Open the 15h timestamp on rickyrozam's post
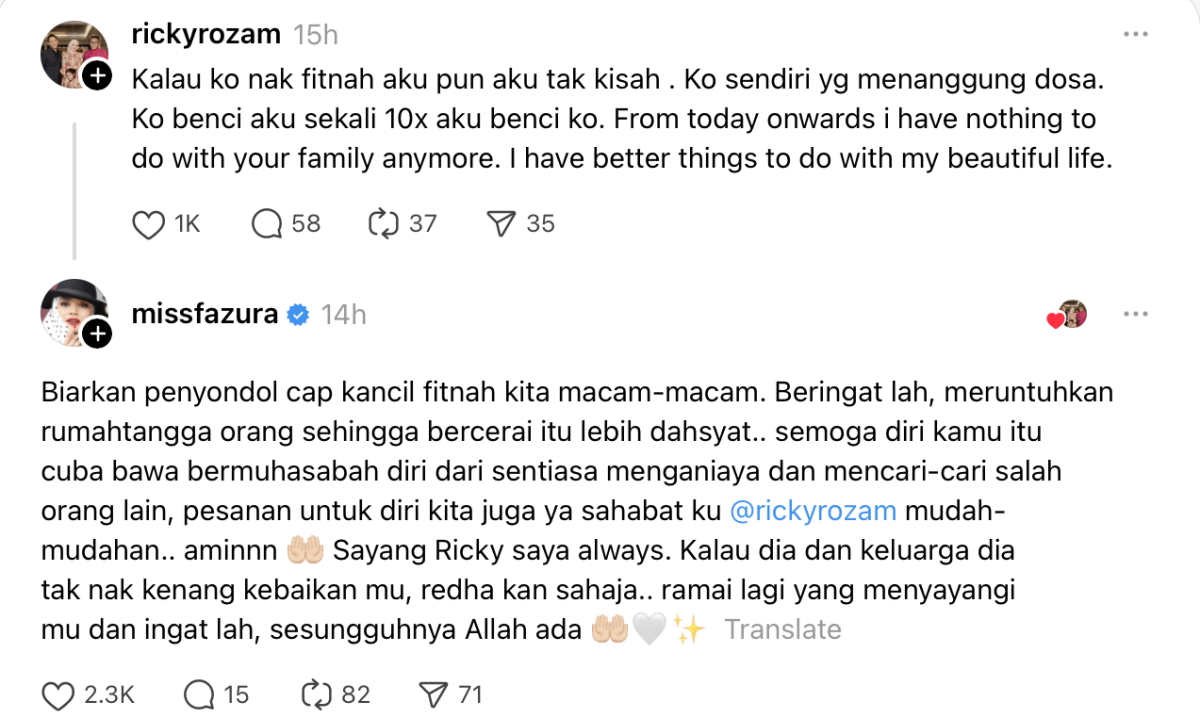The height and width of the screenshot is (718, 1200). point(315,35)
